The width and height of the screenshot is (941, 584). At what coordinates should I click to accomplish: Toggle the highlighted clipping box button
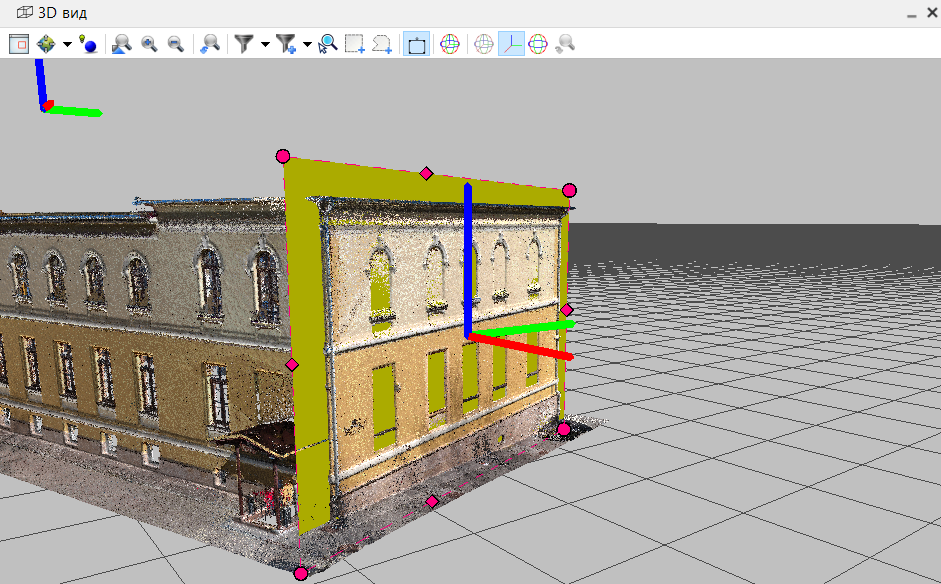pos(417,44)
